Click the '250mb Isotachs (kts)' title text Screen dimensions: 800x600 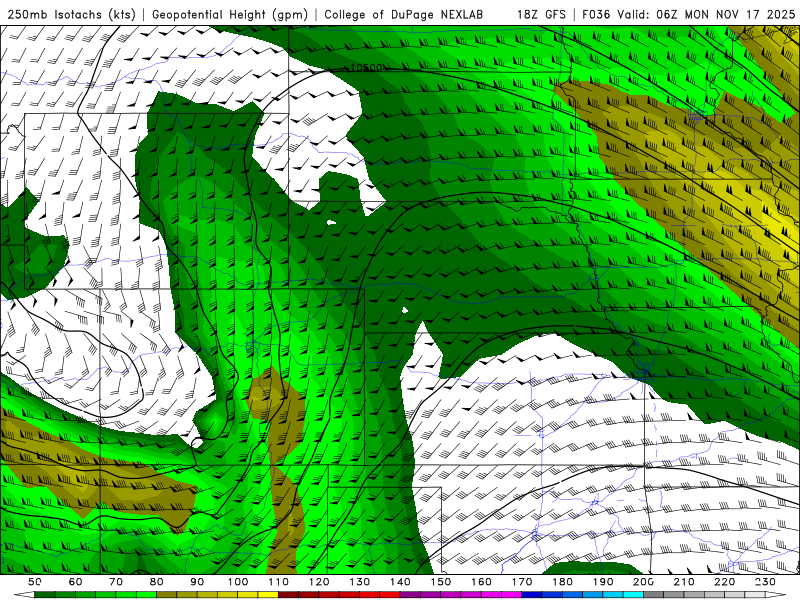[71, 15]
